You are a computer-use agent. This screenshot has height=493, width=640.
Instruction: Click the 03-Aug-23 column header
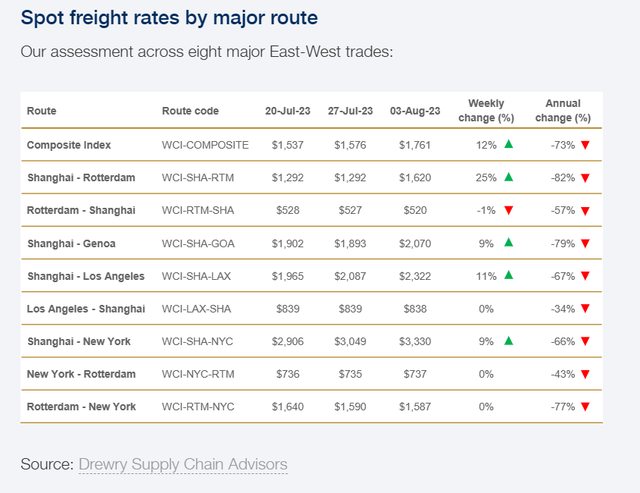pos(412,111)
